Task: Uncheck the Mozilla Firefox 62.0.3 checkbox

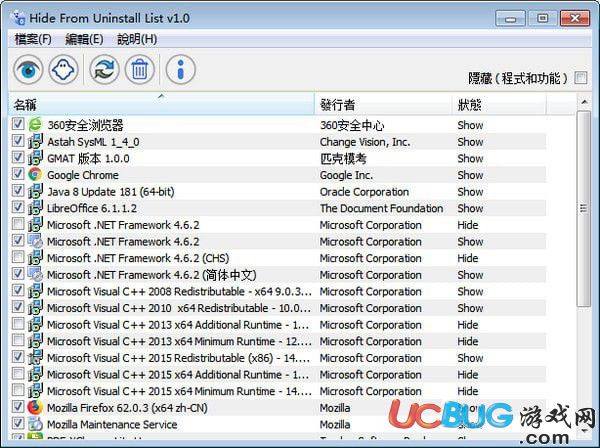Action: point(18,406)
